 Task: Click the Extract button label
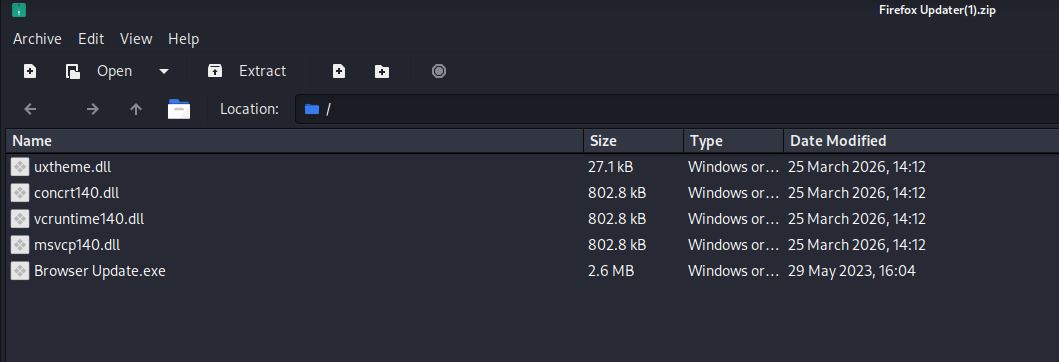263,71
